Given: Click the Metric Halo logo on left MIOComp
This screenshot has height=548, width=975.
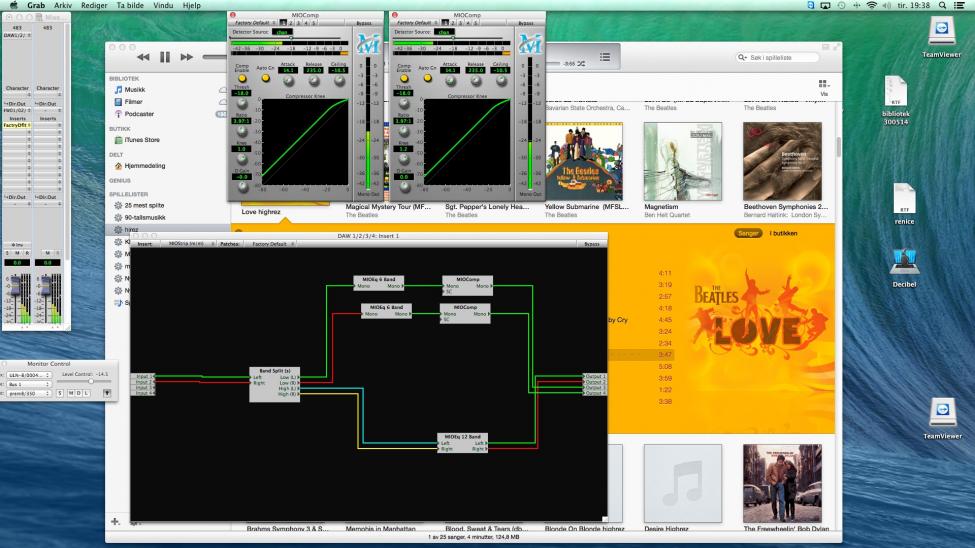Looking at the screenshot, I should [x=368, y=44].
